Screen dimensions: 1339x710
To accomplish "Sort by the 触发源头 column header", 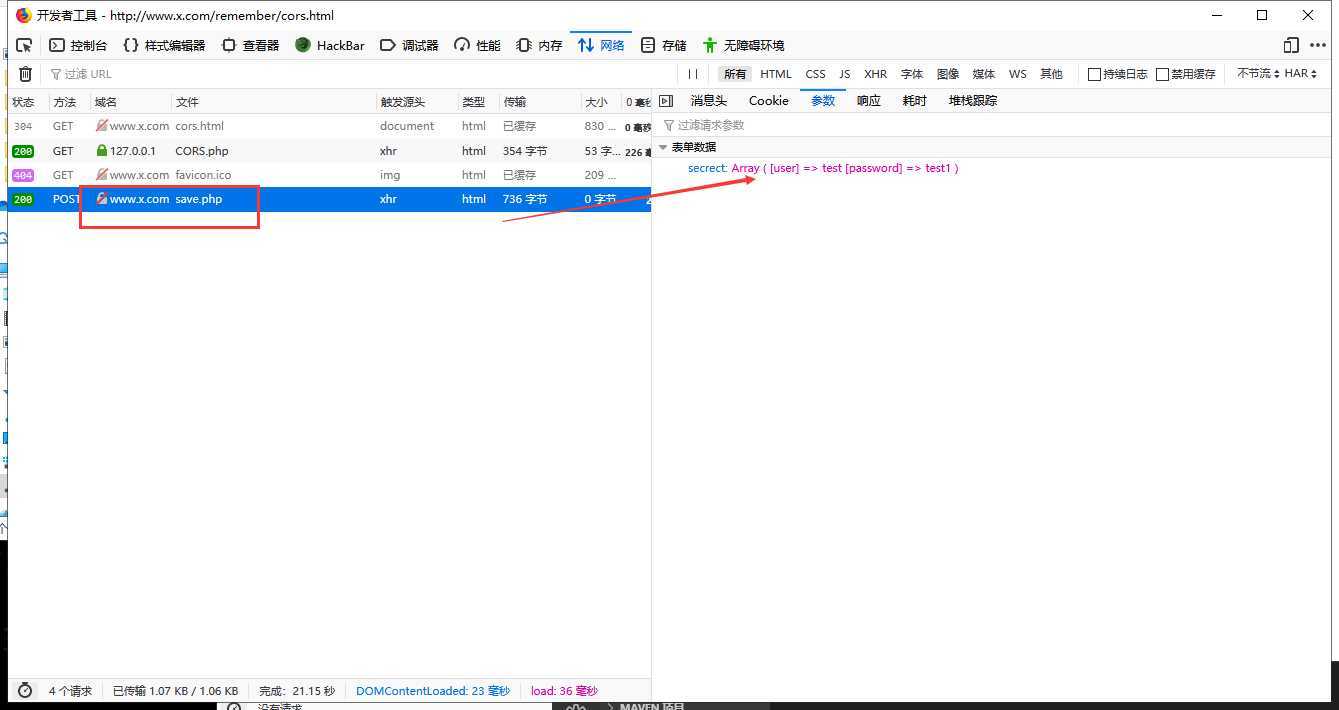I will [417, 102].
